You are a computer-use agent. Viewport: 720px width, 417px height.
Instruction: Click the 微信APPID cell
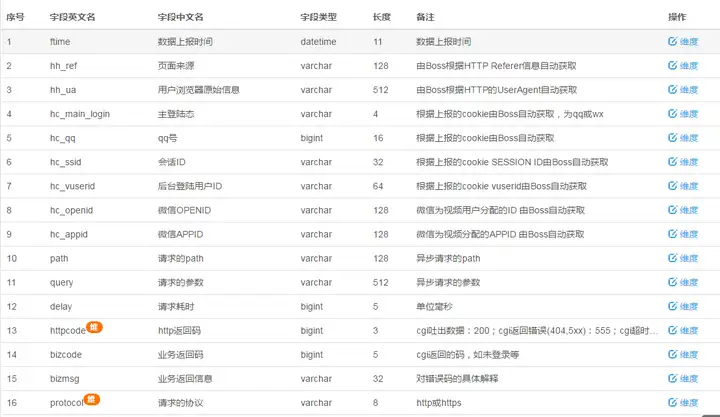pos(180,234)
